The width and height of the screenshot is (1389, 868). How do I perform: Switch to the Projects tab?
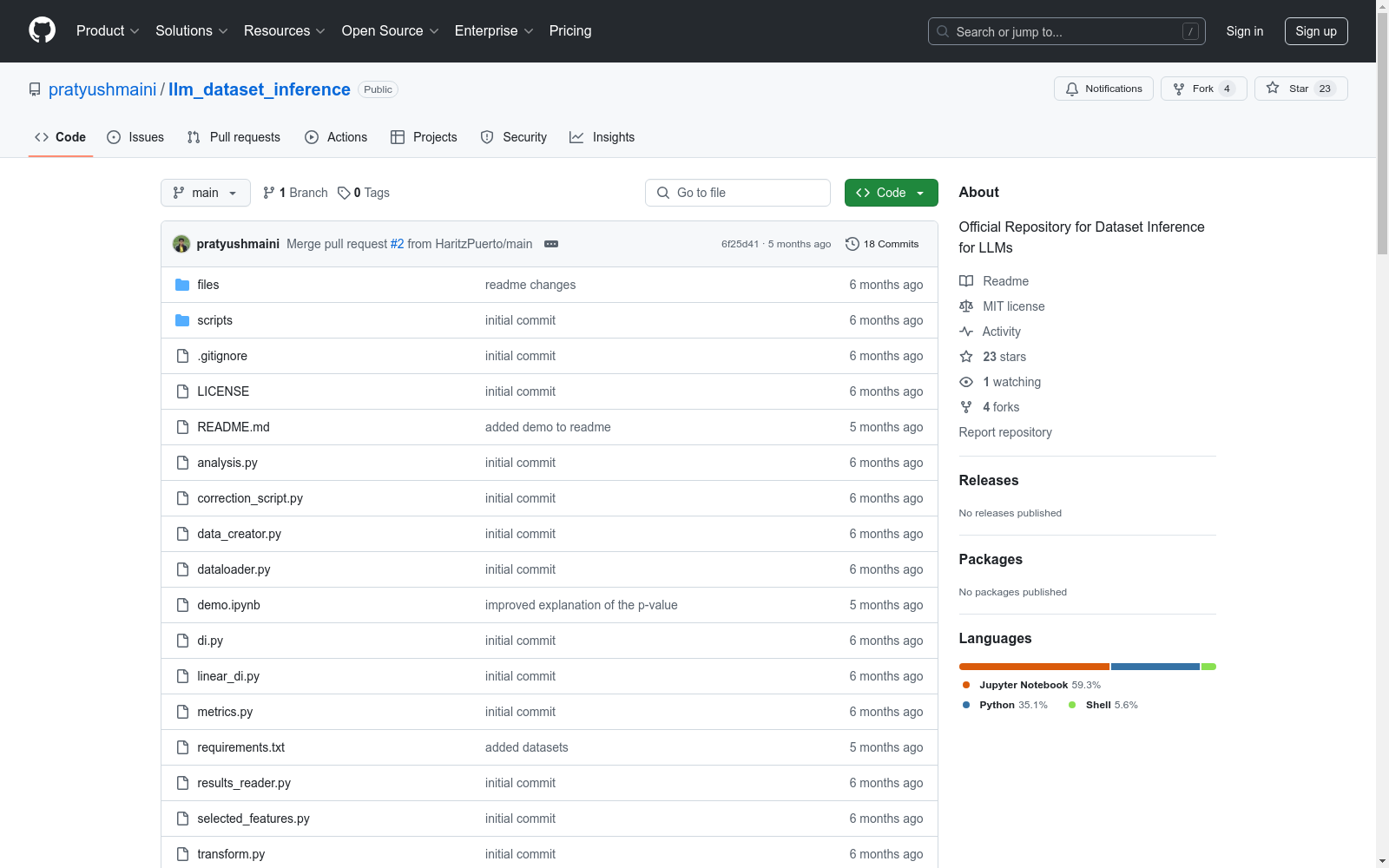point(424,137)
